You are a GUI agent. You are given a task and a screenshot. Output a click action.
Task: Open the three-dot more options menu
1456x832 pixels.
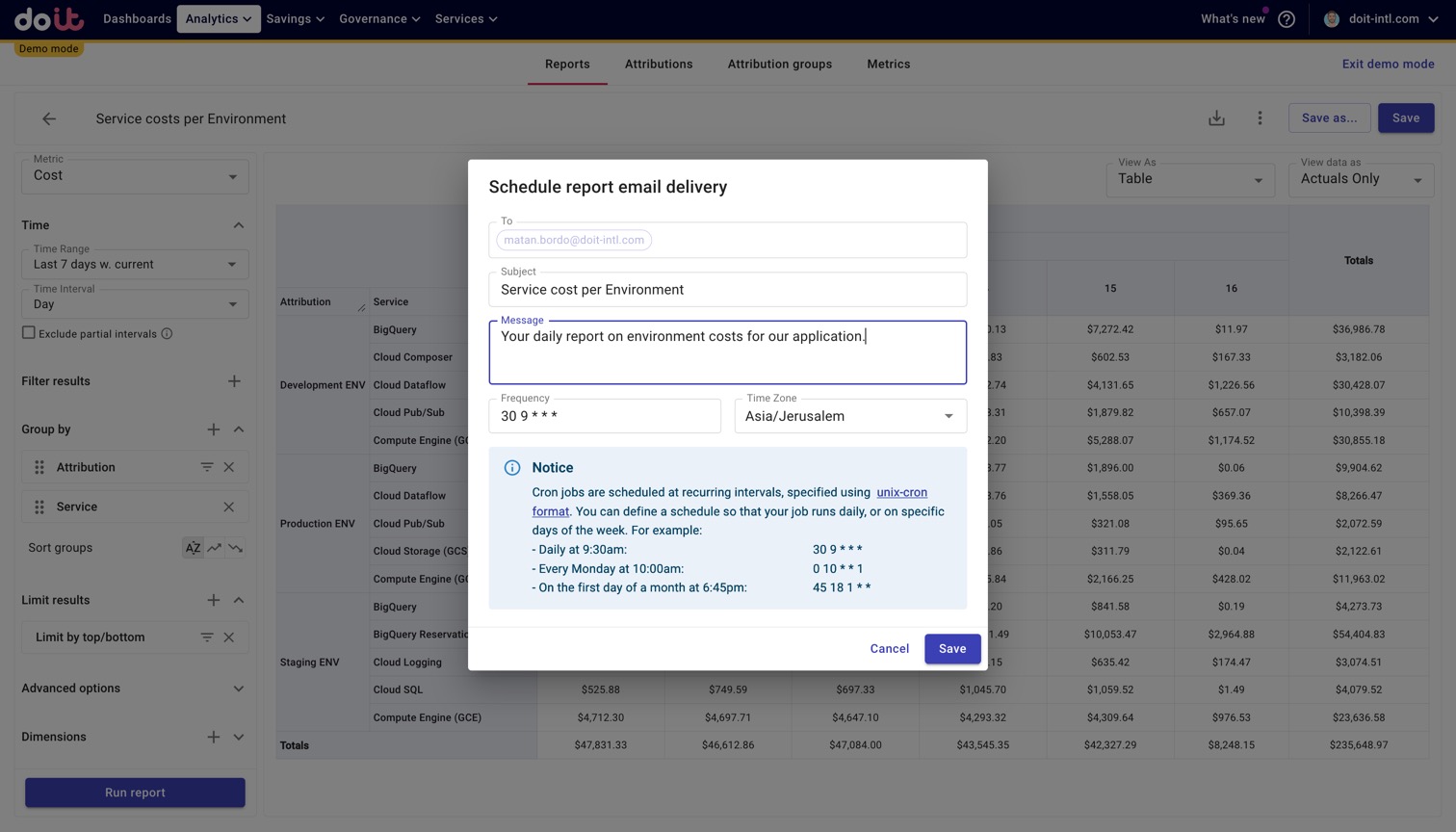(x=1260, y=118)
